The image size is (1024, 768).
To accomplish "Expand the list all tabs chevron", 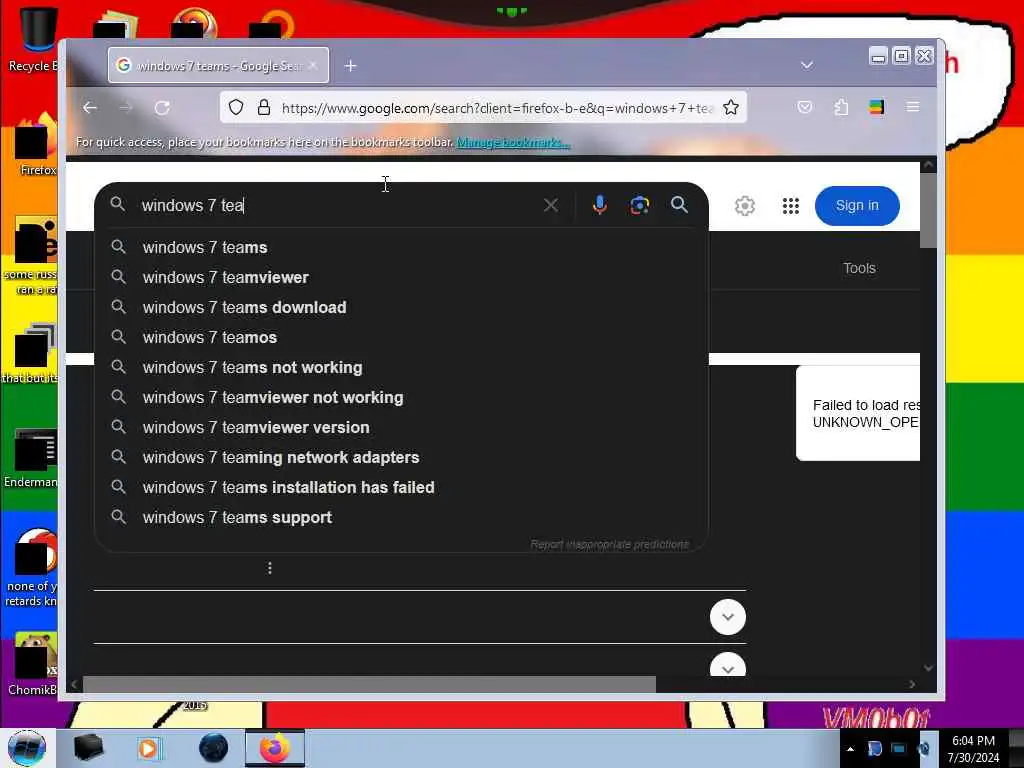I will pos(807,65).
